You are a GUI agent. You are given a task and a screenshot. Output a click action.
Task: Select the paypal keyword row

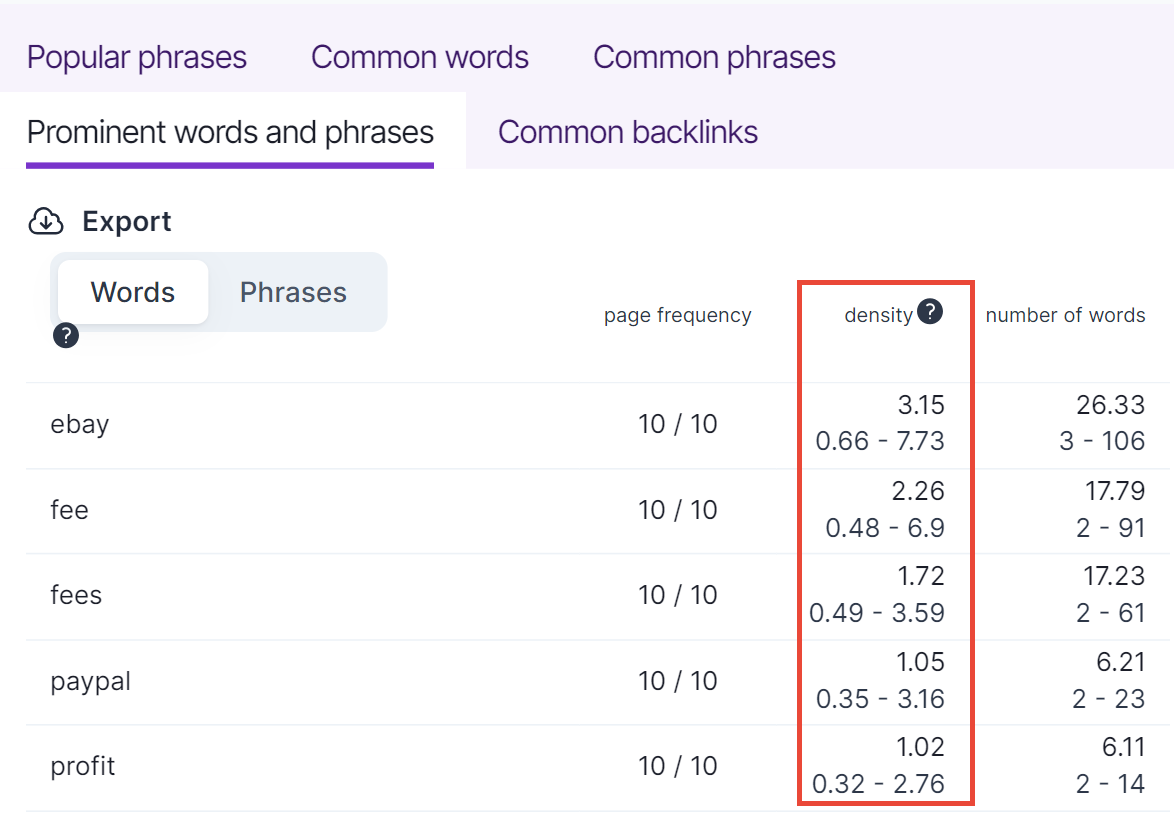(91, 681)
